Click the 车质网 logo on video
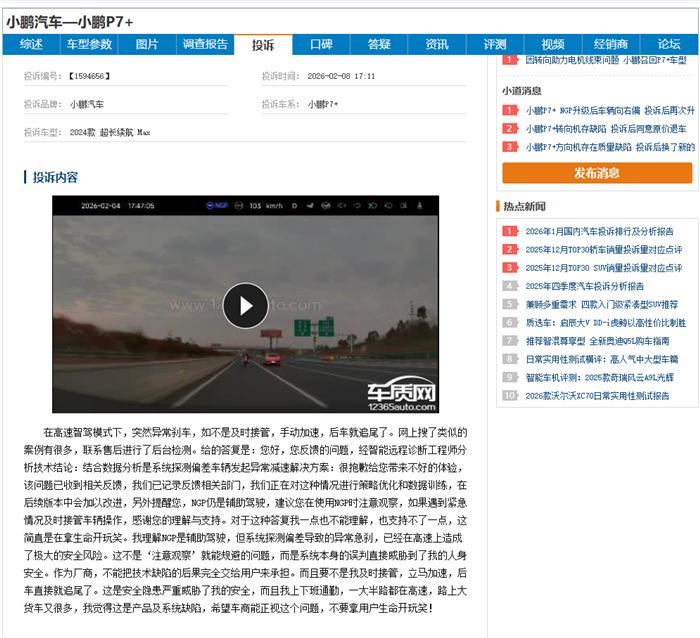Viewport: 700px width, 638px height. pyautogui.click(x=401, y=394)
